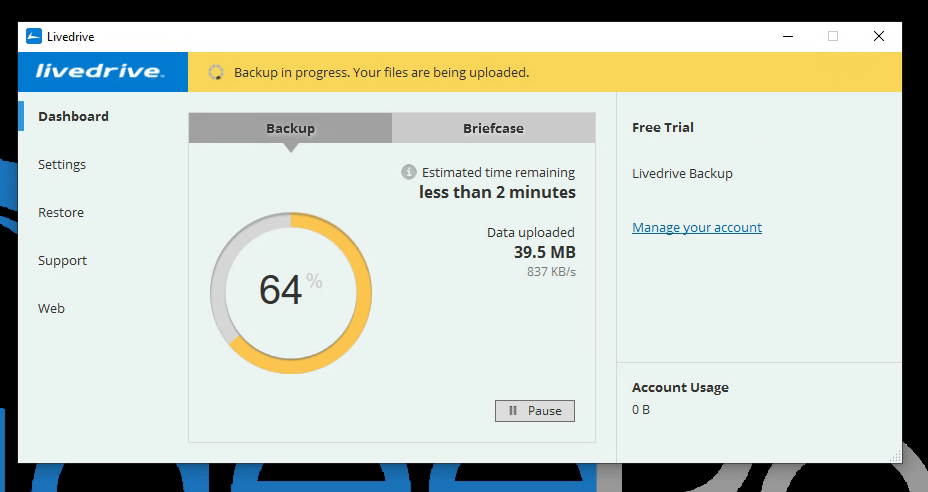Screen dimensions: 928x492
Task: Click the spinning progress icon in yellow banner
Action: tap(215, 72)
